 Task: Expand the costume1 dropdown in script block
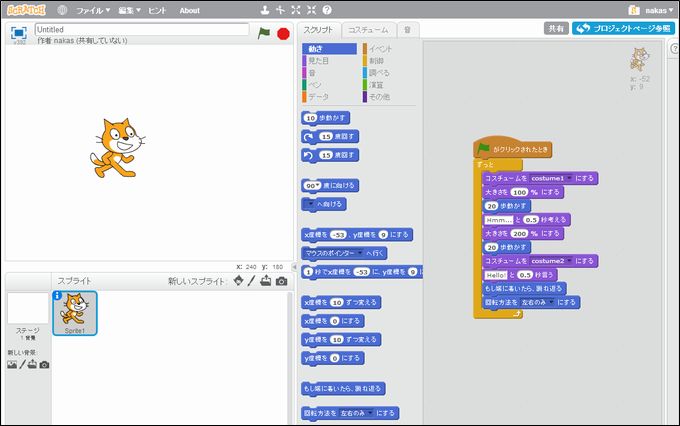[x=569, y=178]
